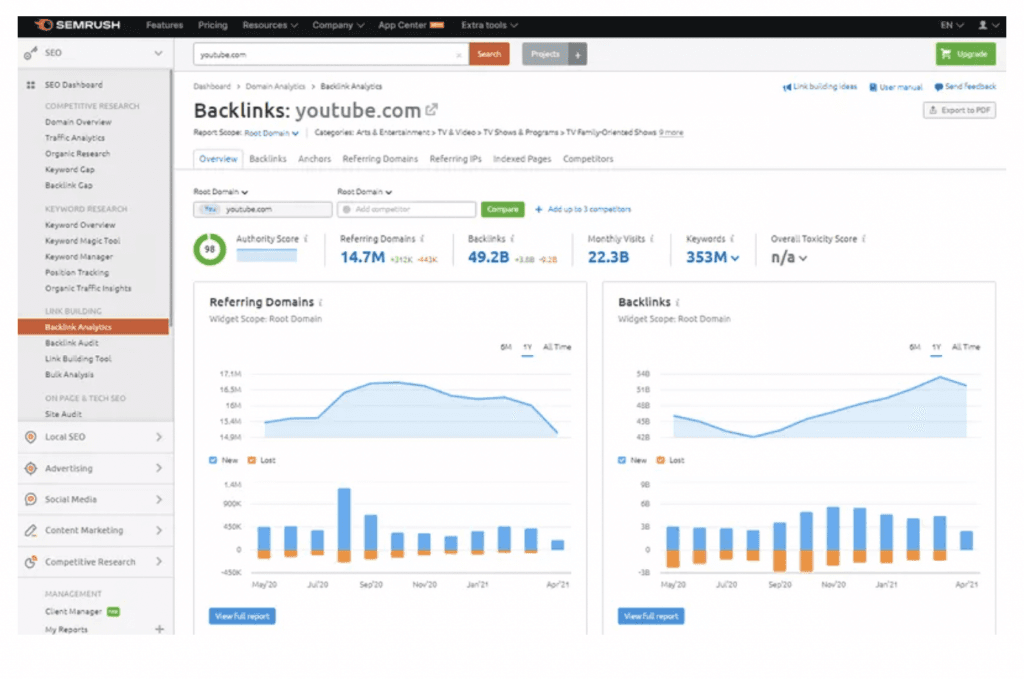
Task: Switch to the Anchors tab
Action: pos(314,159)
